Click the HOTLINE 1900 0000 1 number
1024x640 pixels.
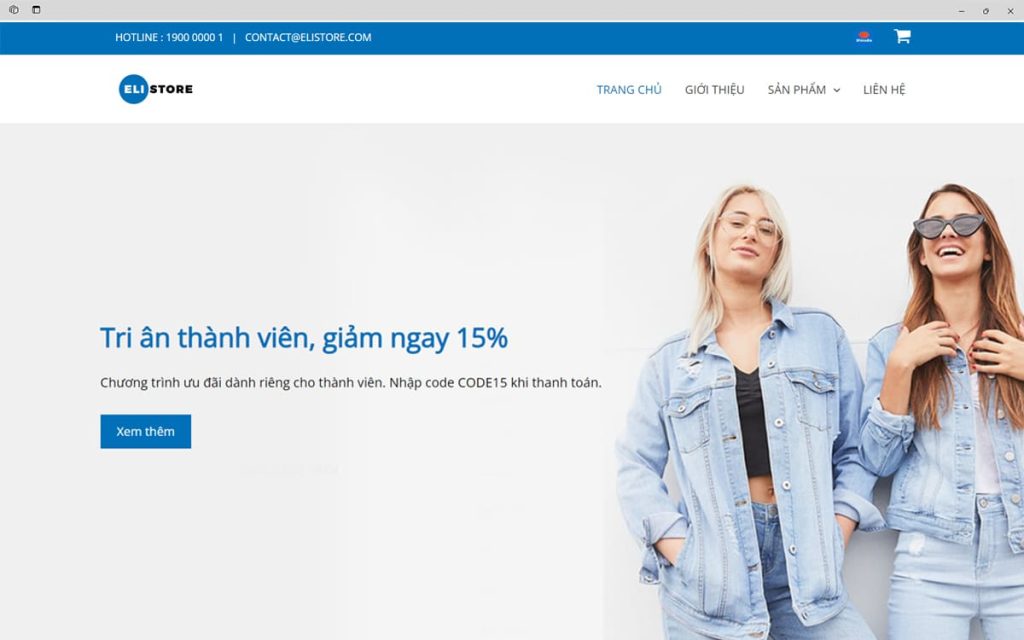click(x=169, y=37)
